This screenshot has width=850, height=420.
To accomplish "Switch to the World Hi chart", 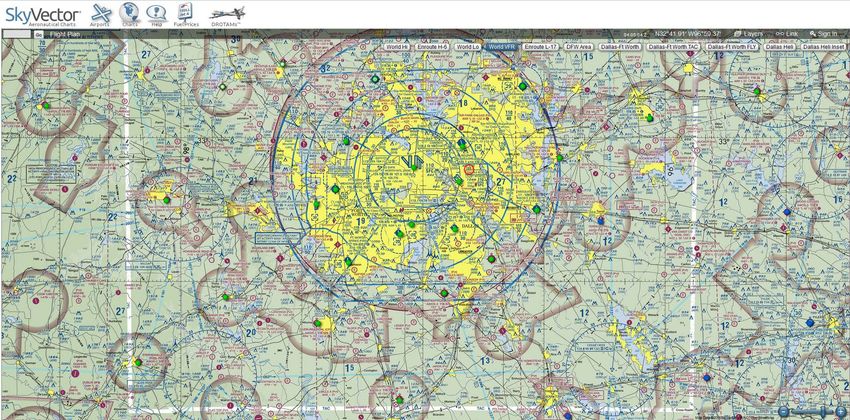I will click(x=397, y=47).
